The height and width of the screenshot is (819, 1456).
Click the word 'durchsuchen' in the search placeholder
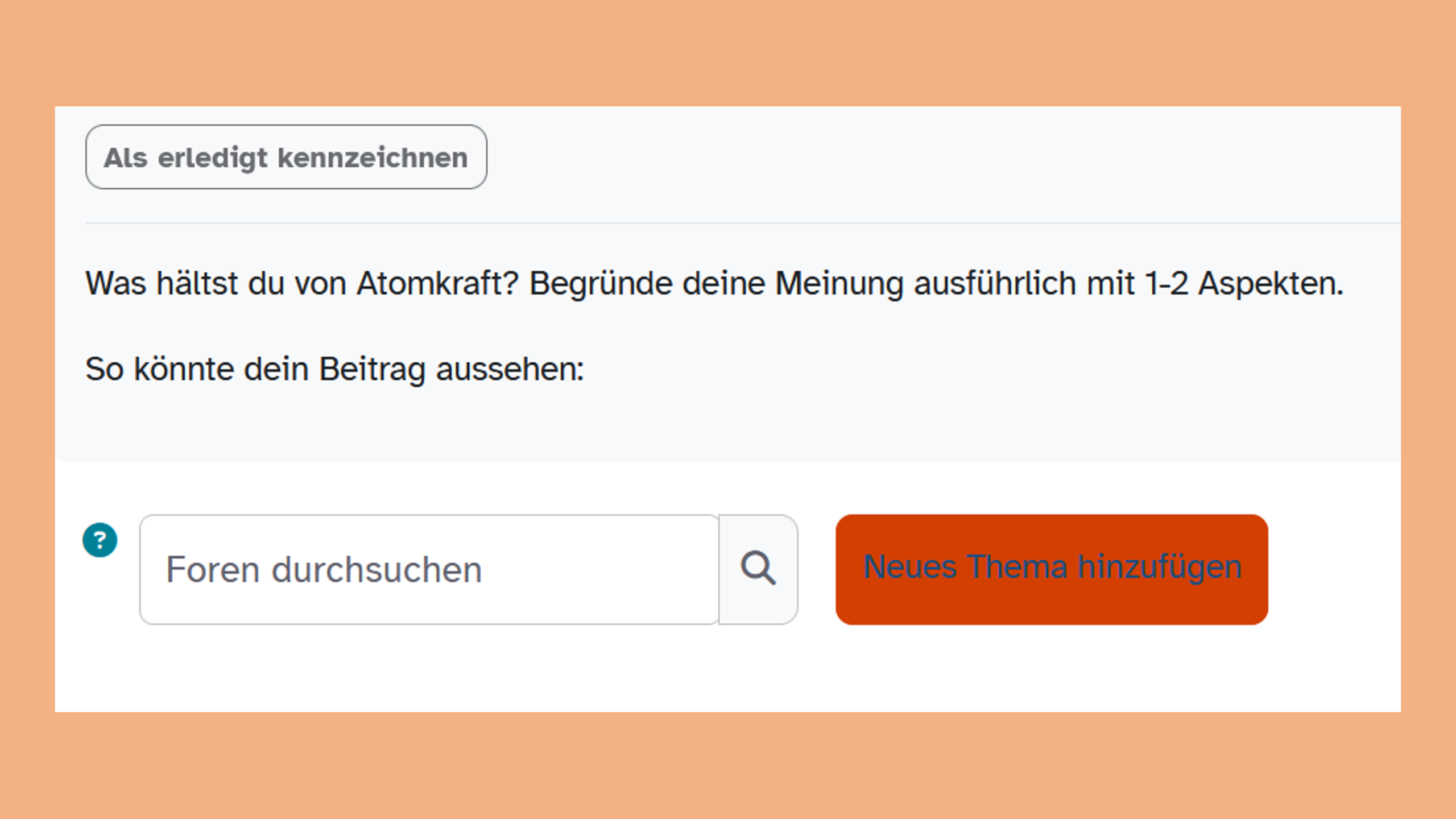coord(377,569)
